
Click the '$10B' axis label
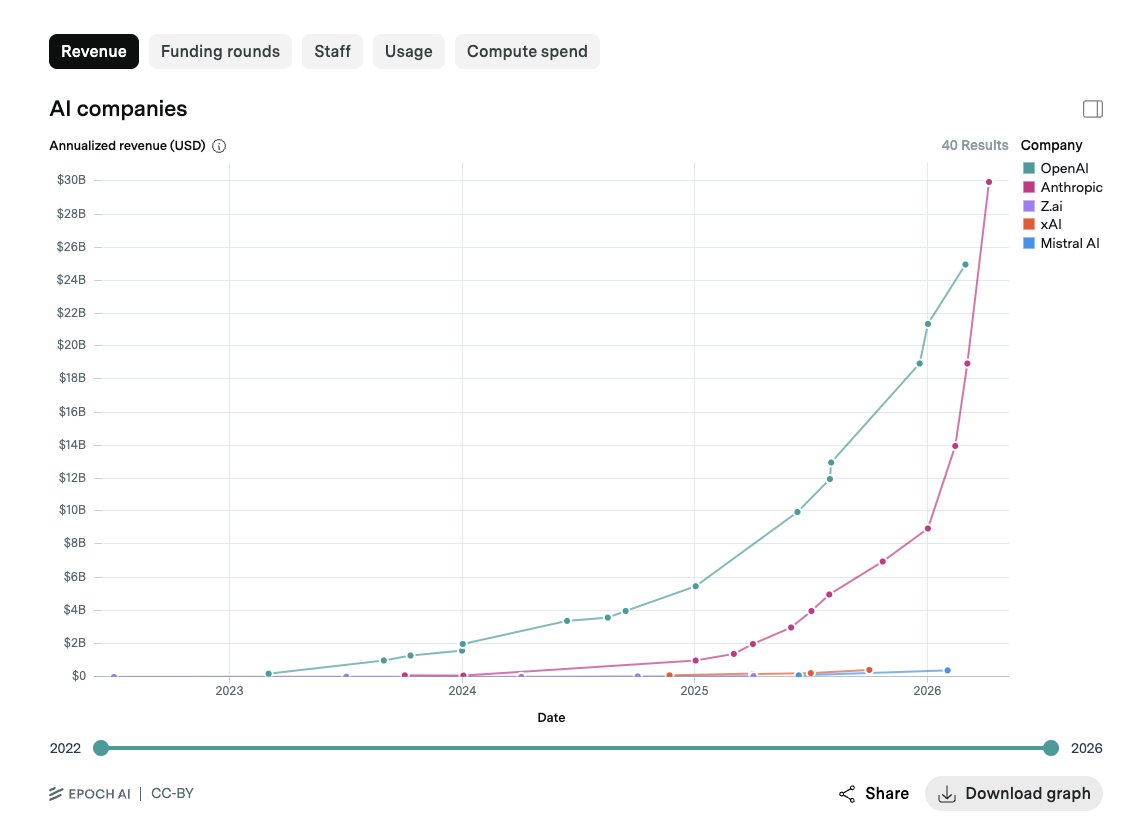point(72,509)
